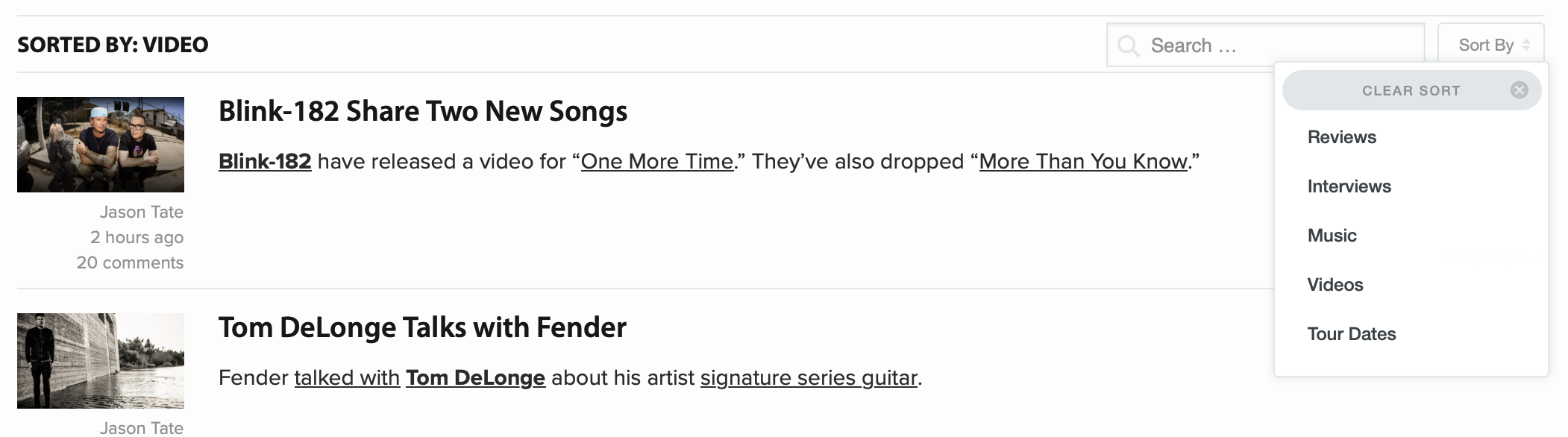Click the signature series guitar link
The width and height of the screenshot is (1568, 437).
809,378
